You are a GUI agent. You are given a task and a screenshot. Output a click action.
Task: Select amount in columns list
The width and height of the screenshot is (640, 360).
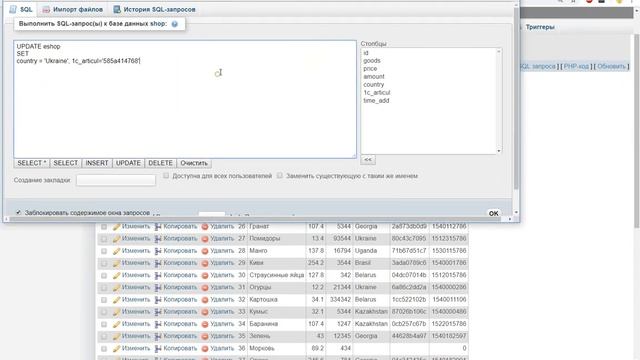pyautogui.click(x=374, y=76)
